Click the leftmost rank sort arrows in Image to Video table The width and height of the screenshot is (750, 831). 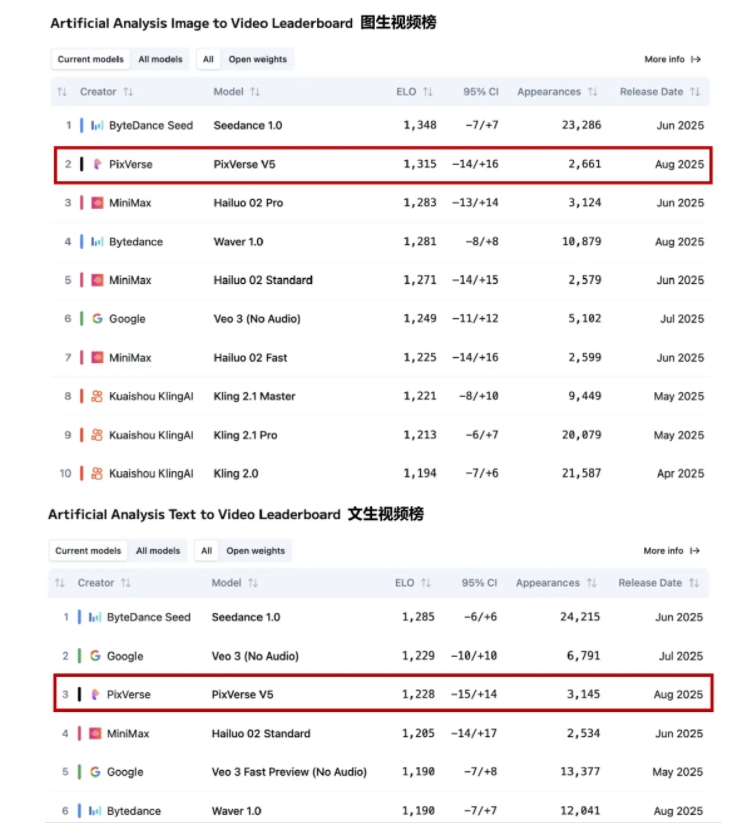tap(62, 92)
